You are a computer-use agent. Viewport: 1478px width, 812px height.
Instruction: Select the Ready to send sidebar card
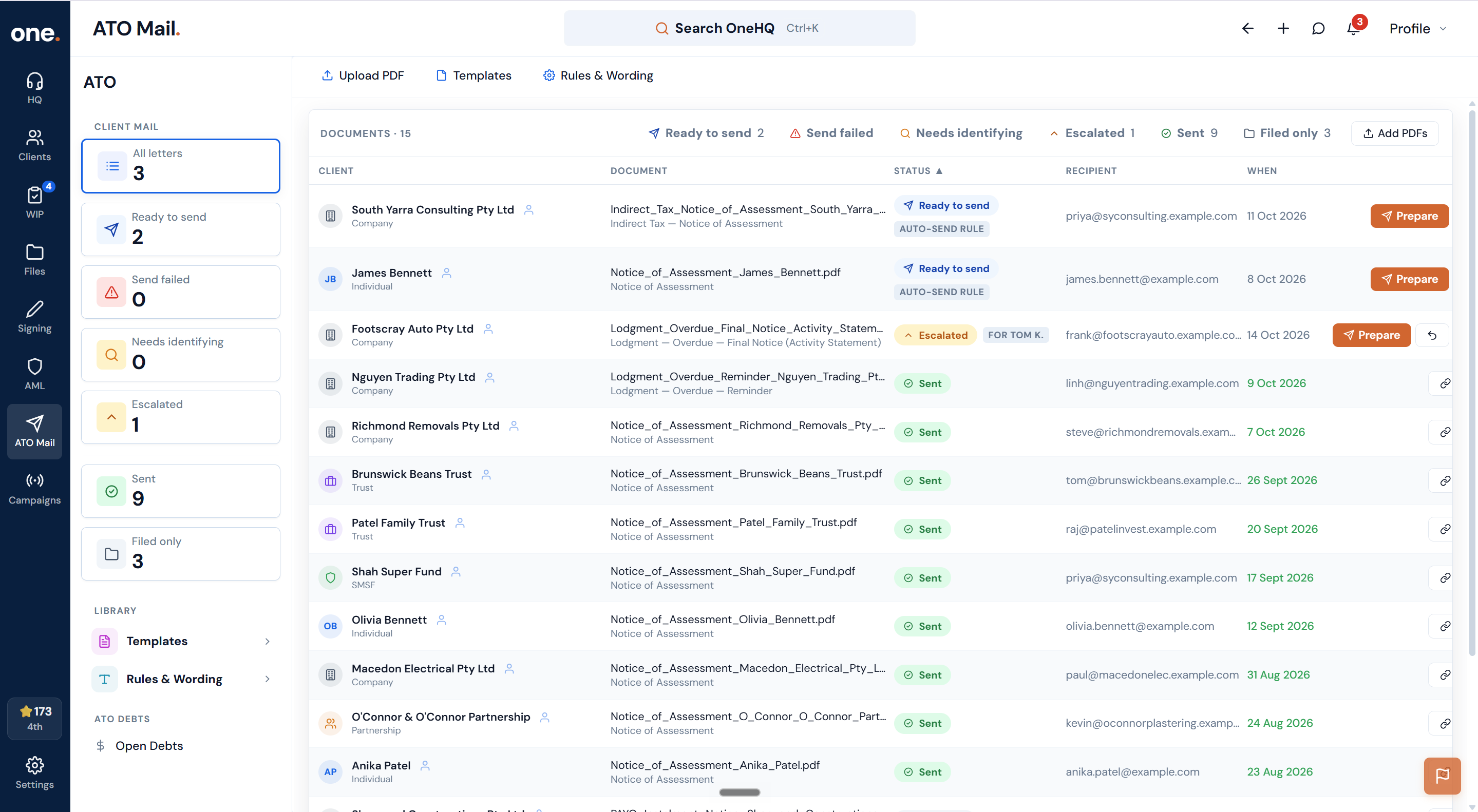tap(181, 229)
